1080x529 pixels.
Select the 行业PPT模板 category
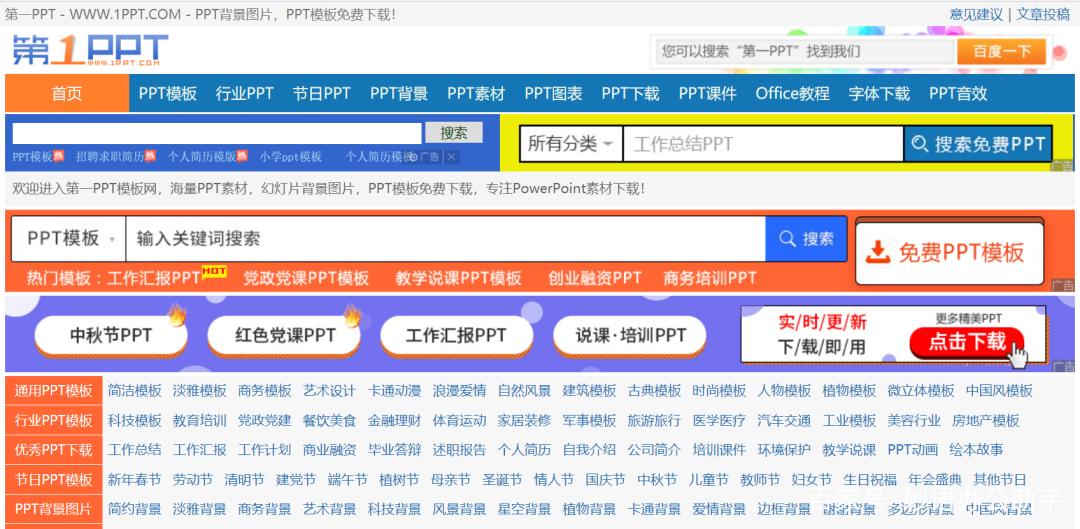coord(54,420)
